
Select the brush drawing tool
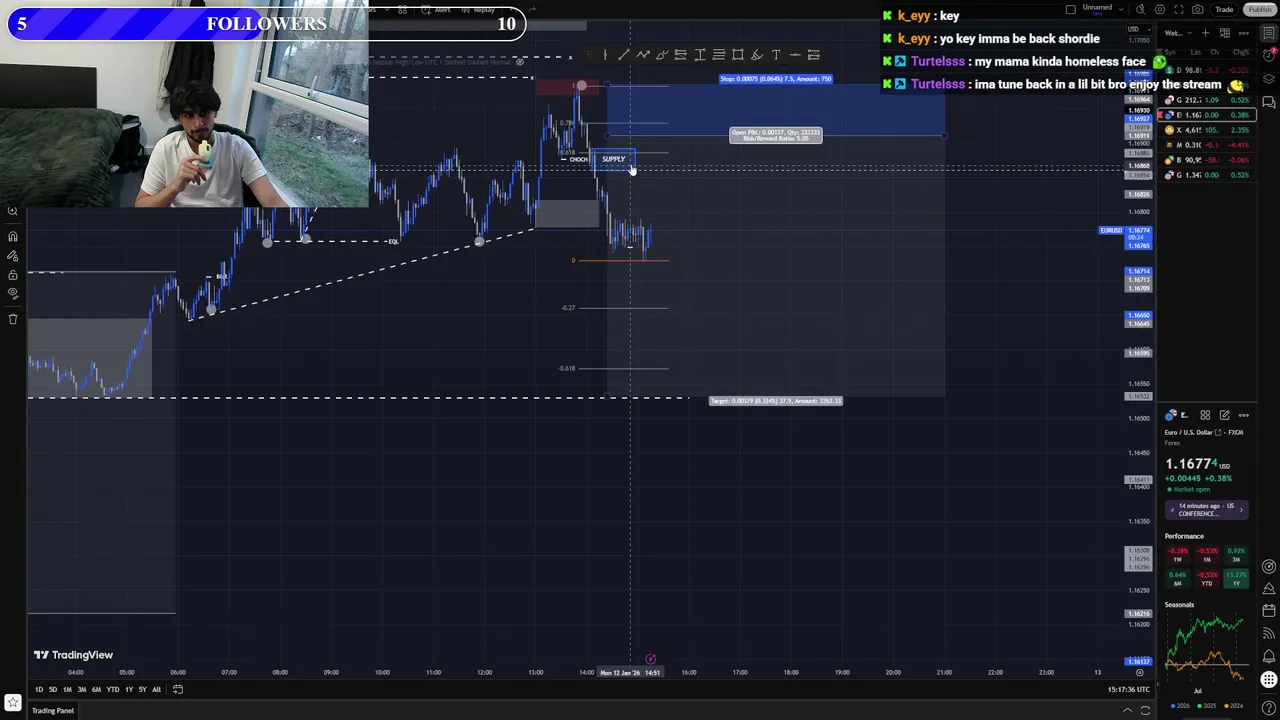pyautogui.click(x=661, y=55)
